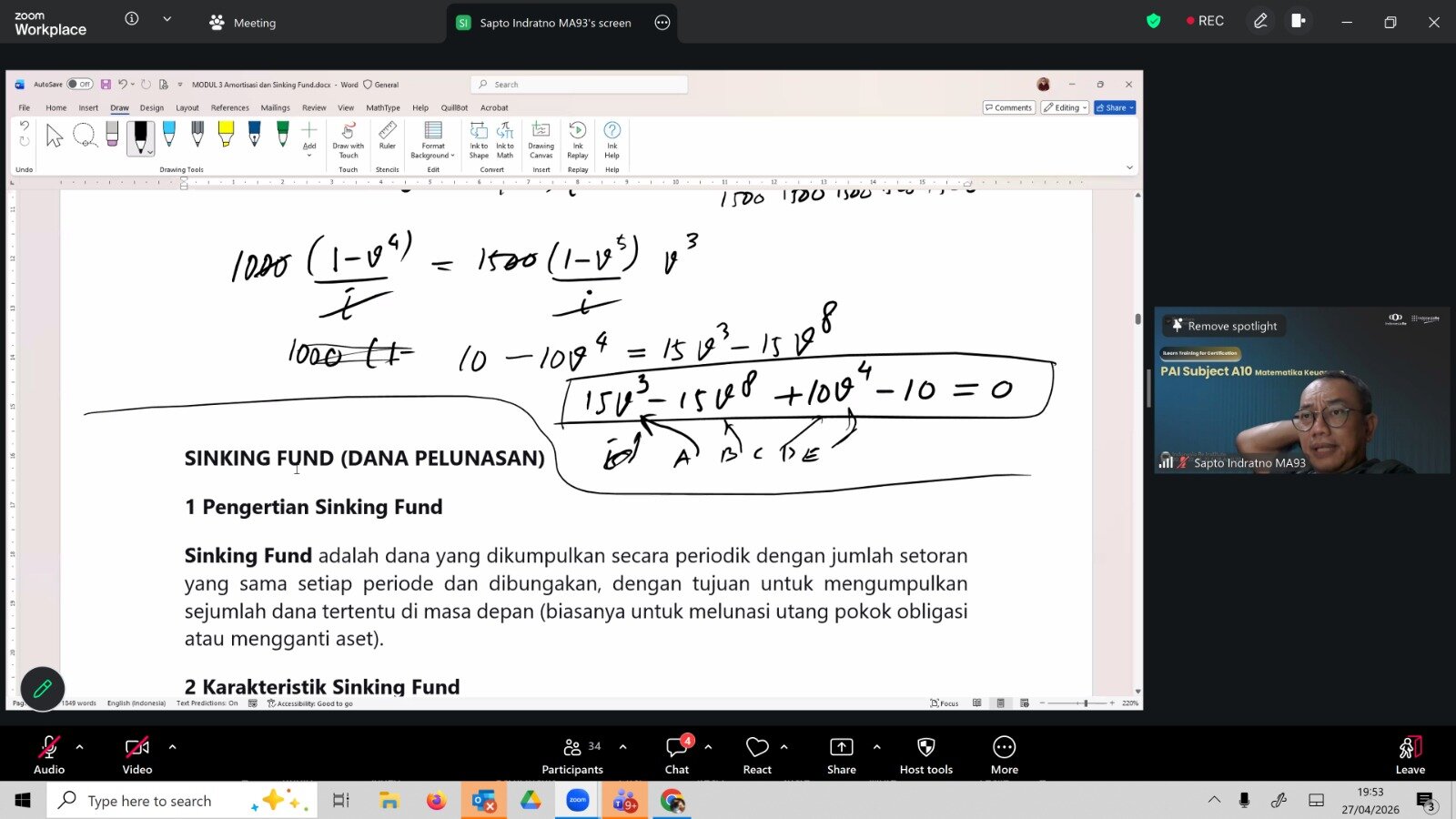Switch to the Insert tab
Viewport: 1456px width, 819px height.
(88, 107)
